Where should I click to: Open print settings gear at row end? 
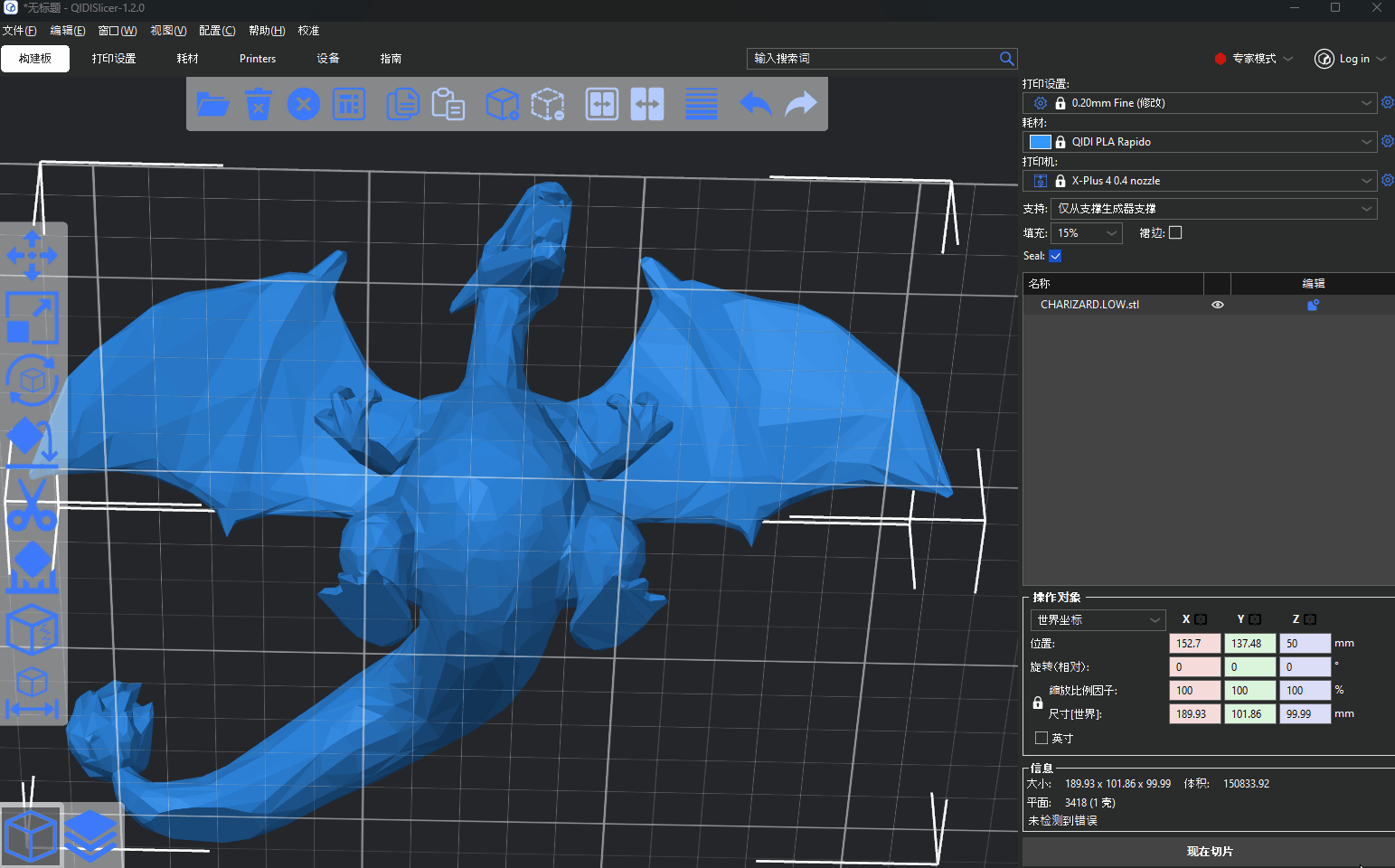[x=1387, y=103]
